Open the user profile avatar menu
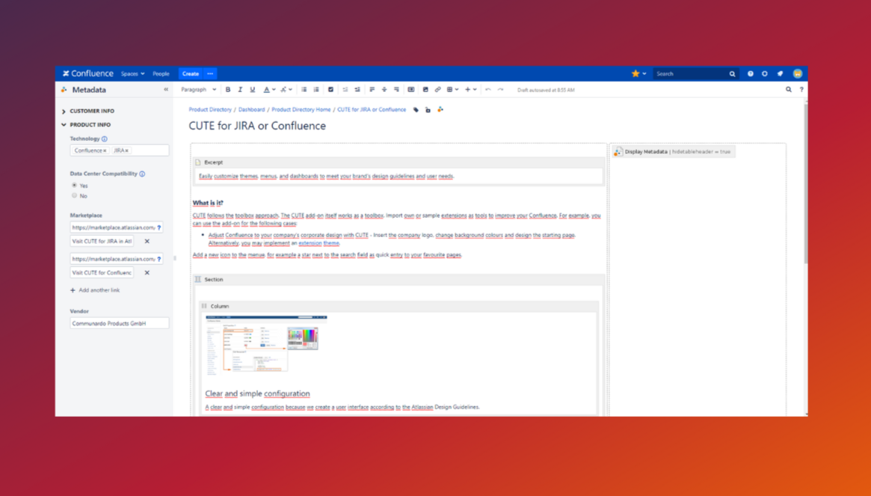871x496 pixels. click(798, 73)
